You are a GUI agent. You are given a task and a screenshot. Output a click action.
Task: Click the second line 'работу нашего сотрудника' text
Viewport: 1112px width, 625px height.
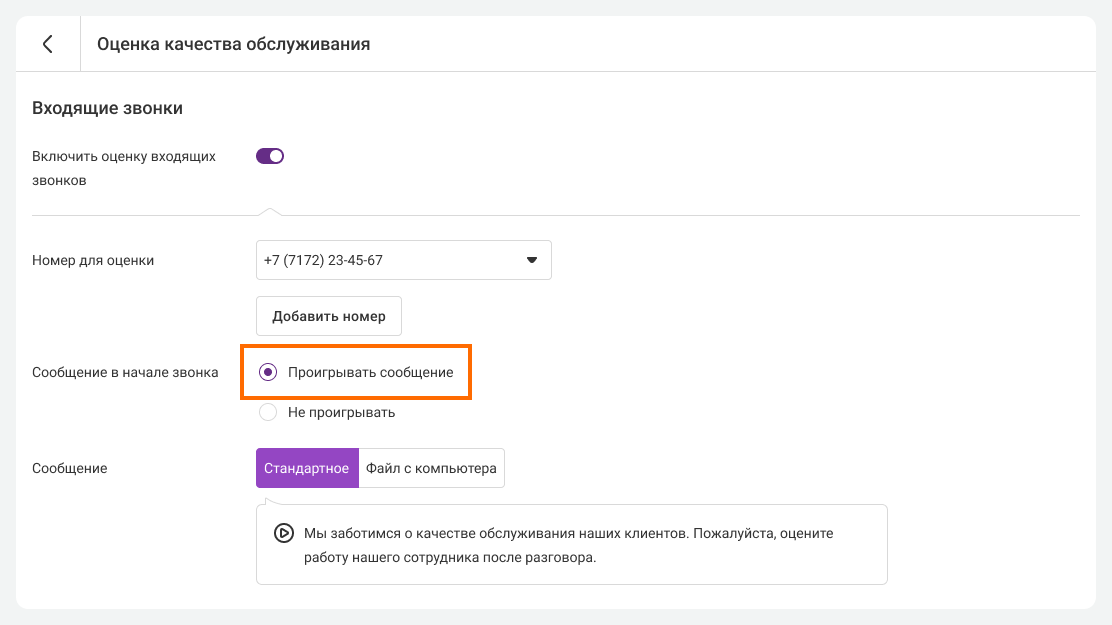tap(449, 558)
